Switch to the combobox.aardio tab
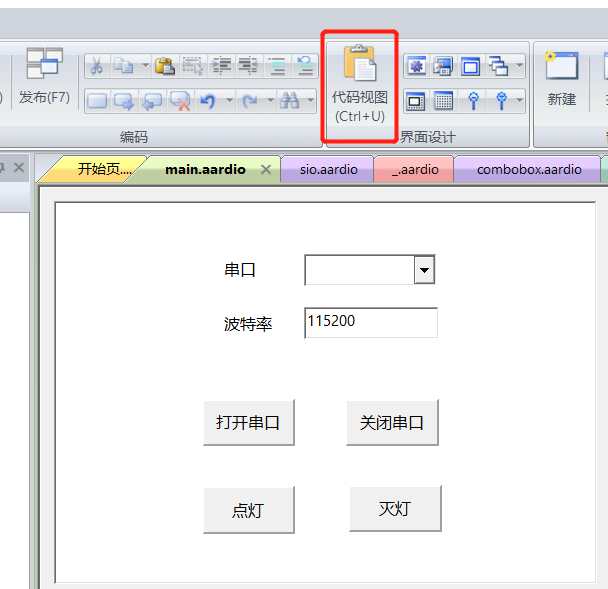This screenshot has height=589, width=608. (x=529, y=169)
